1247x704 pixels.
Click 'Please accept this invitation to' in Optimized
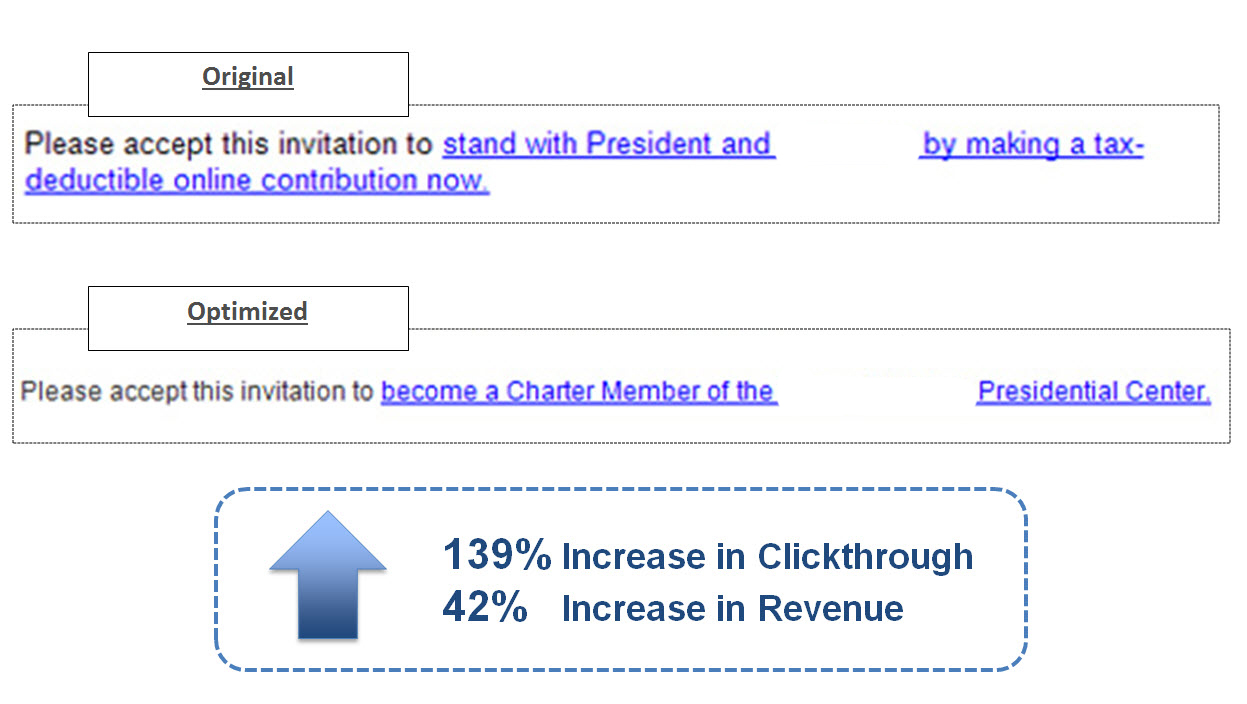pyautogui.click(x=197, y=391)
